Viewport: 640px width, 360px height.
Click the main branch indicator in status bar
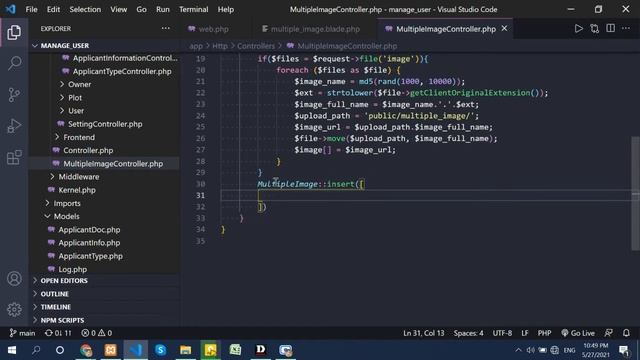point(22,333)
